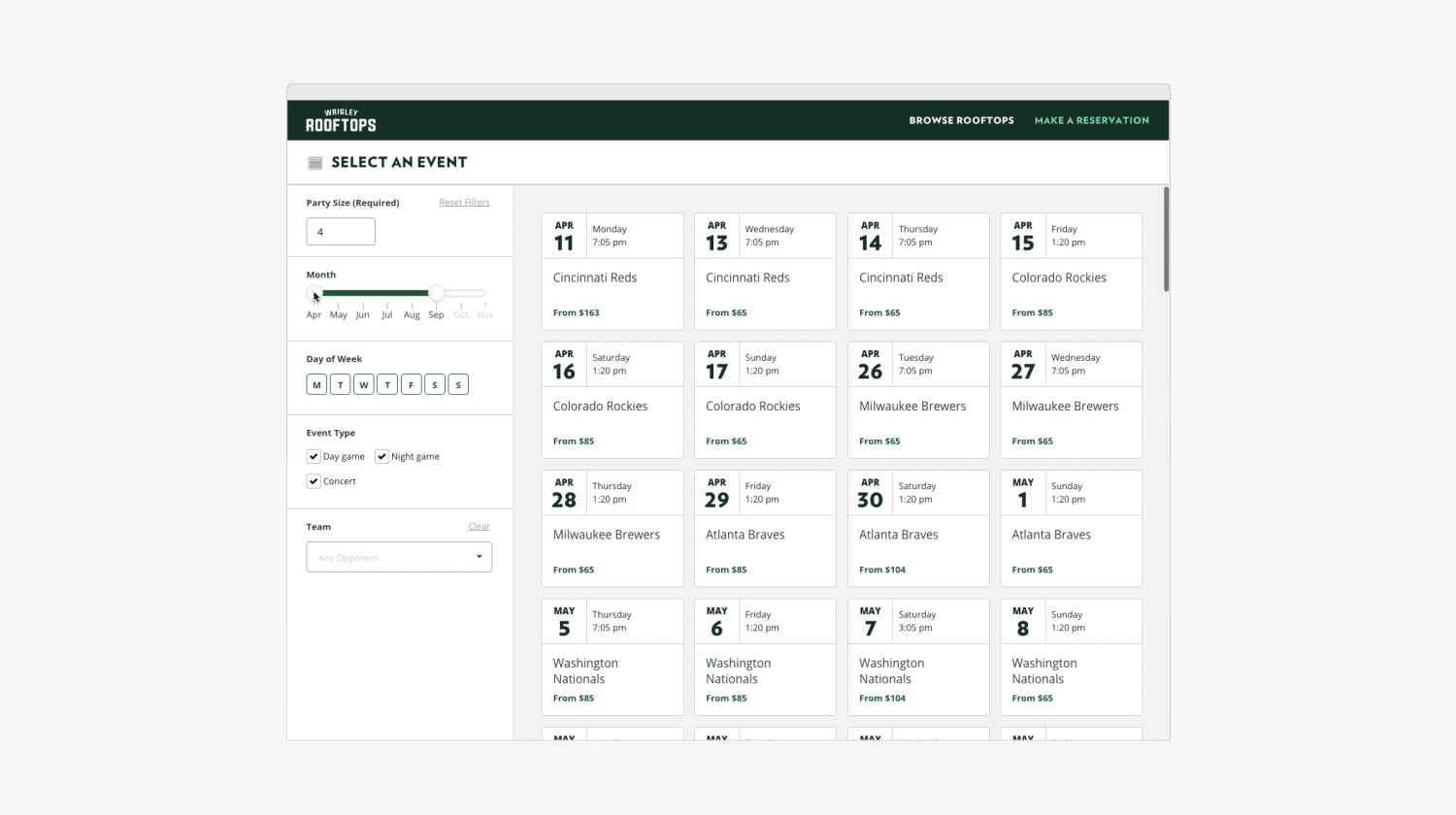Open Make a Reservation page
The image size is (1456, 815).
[1091, 120]
